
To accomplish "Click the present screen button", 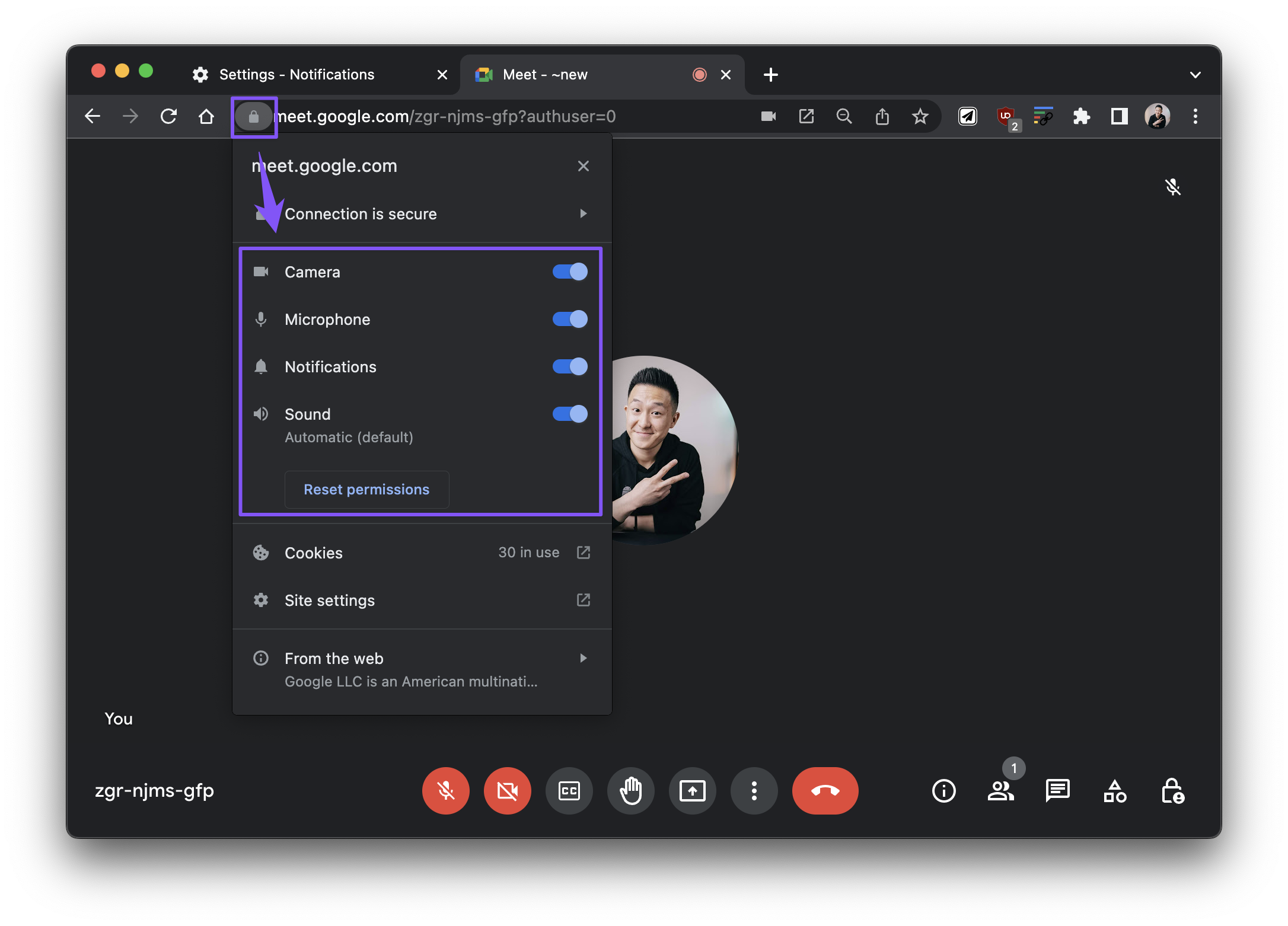I will tap(692, 791).
